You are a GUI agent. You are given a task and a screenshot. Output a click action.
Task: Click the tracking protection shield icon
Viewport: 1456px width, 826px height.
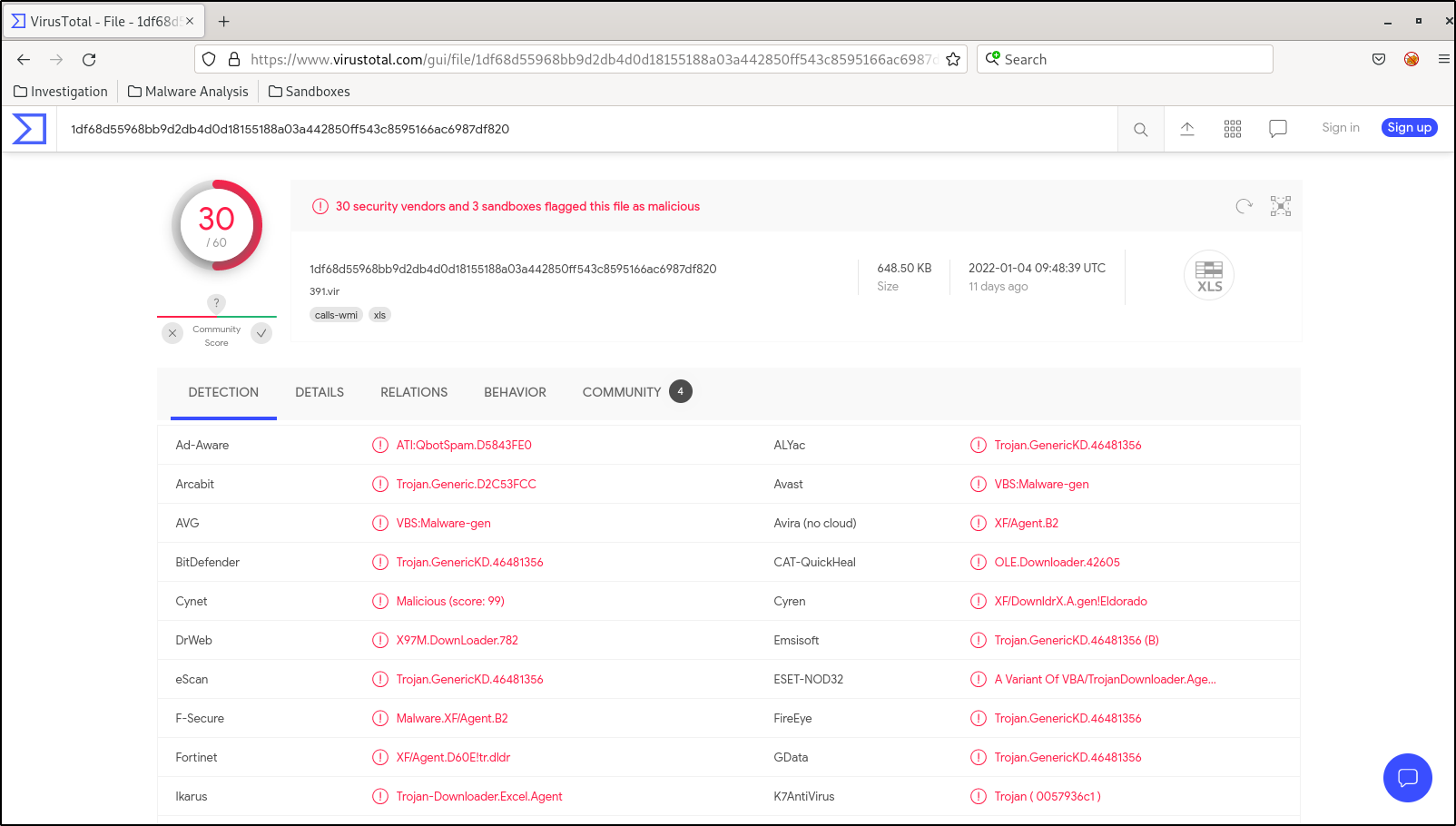(209, 59)
